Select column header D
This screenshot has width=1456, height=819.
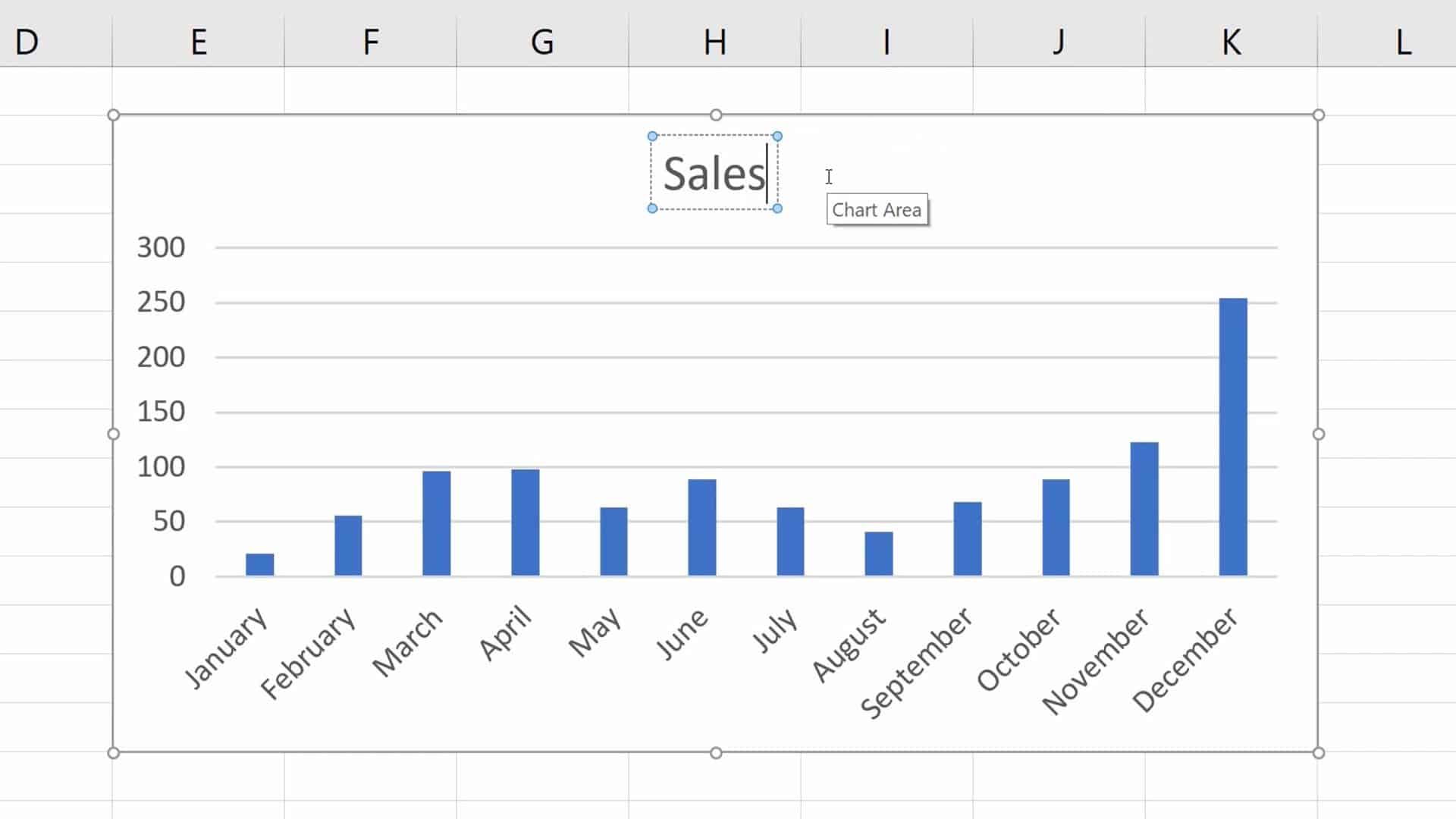(55, 41)
